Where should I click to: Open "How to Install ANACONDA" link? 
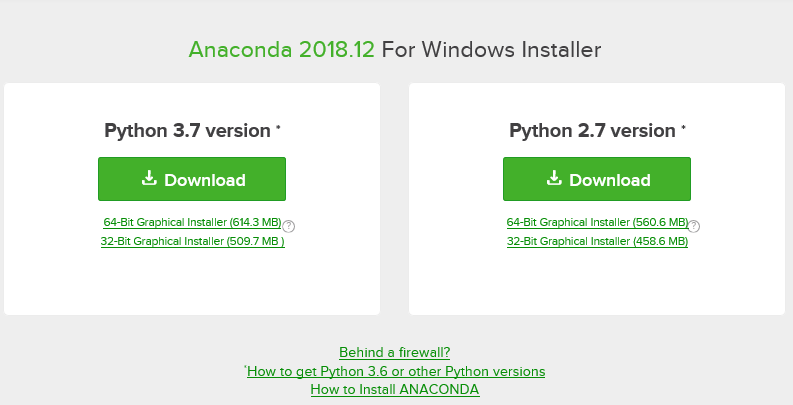coord(395,389)
